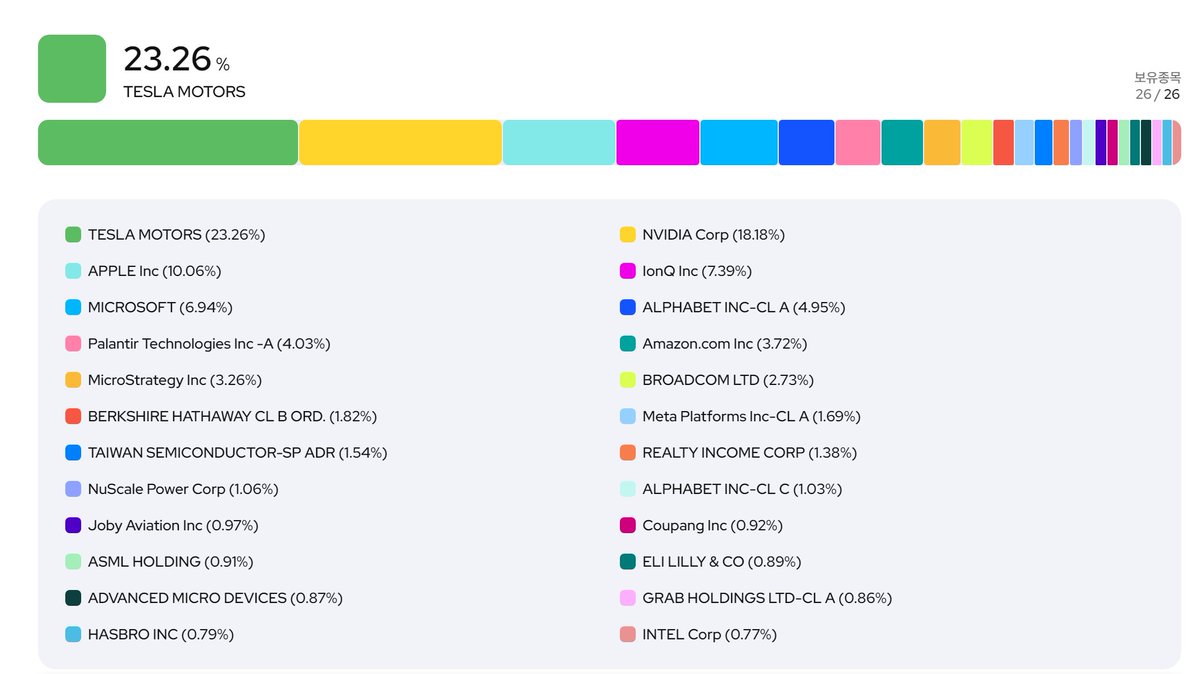Click the orange legend square next to MicroStrategy

73,380
